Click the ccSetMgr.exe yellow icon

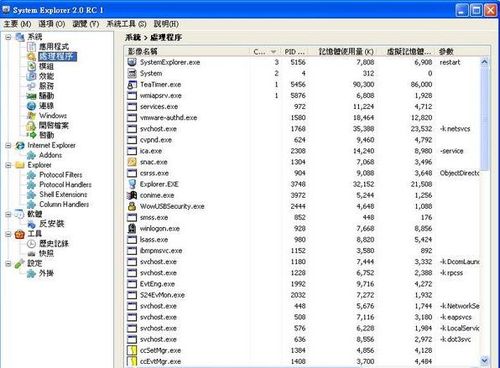[132, 350]
